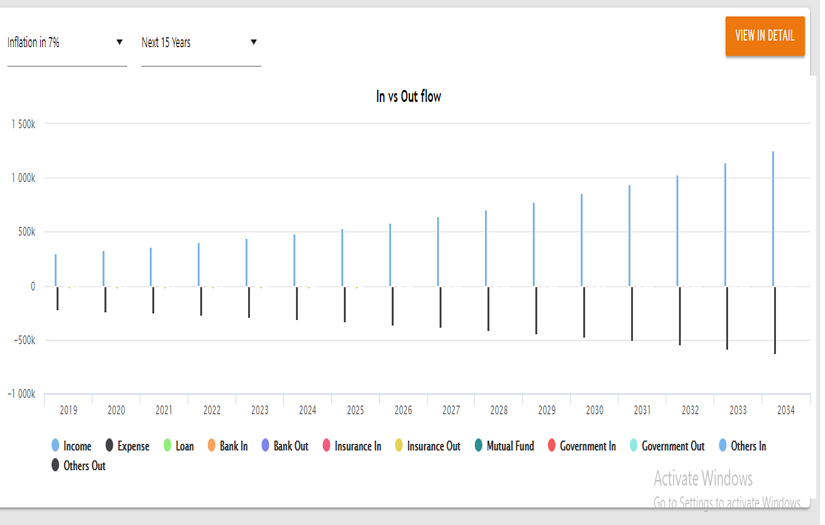Click the 2034 income bar
825x525 pixels.
[772, 218]
